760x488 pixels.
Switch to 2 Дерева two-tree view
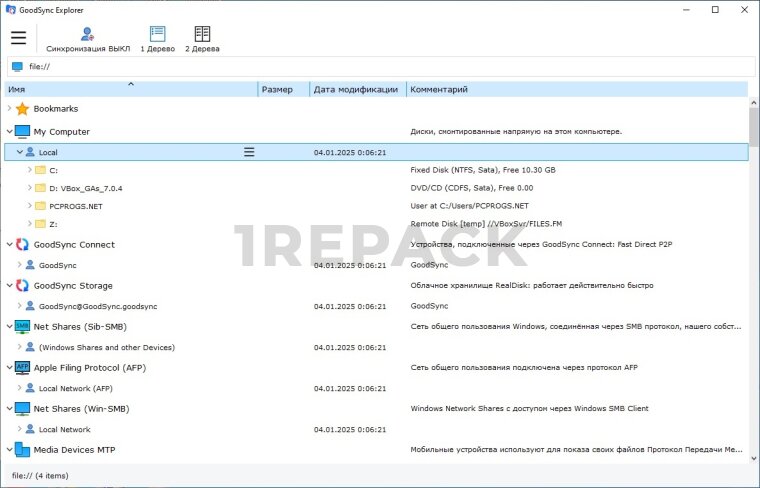202,39
